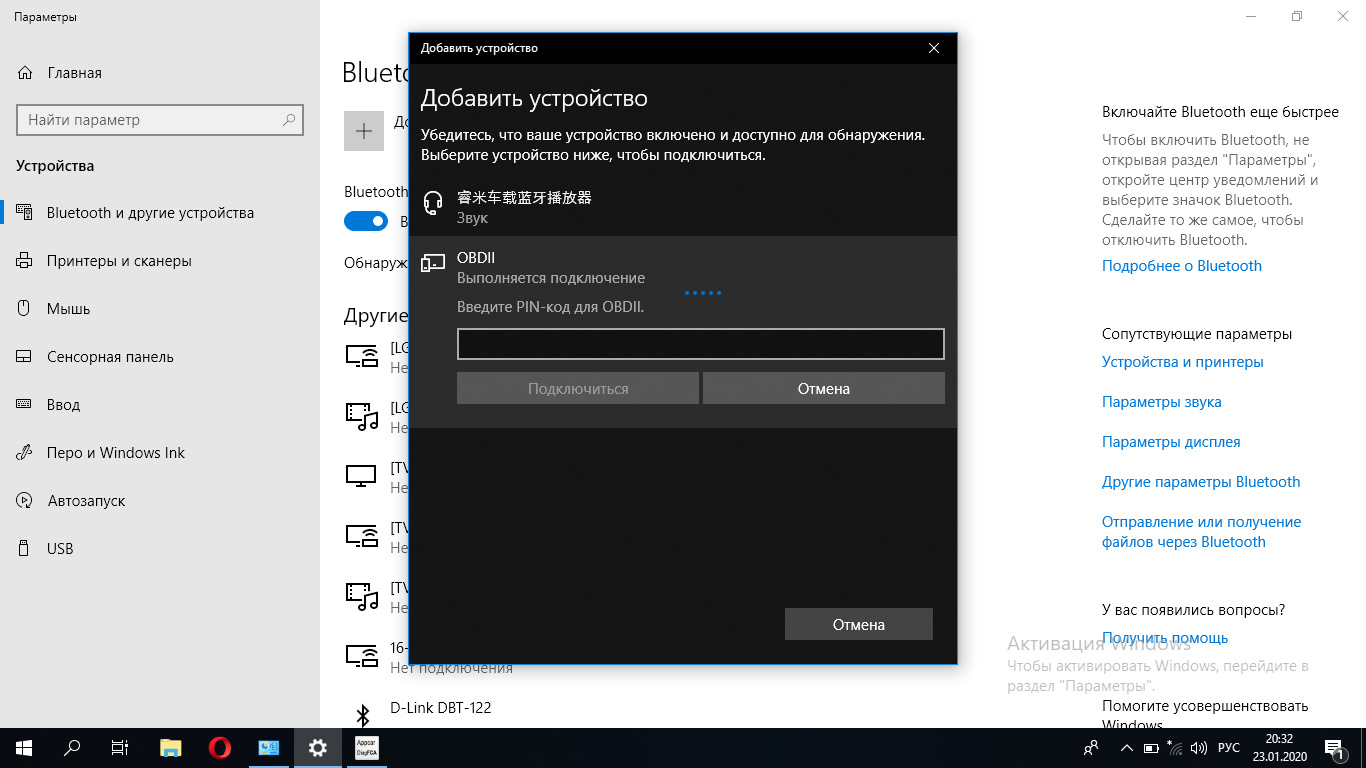Click the Получить помощь link

[1165, 638]
